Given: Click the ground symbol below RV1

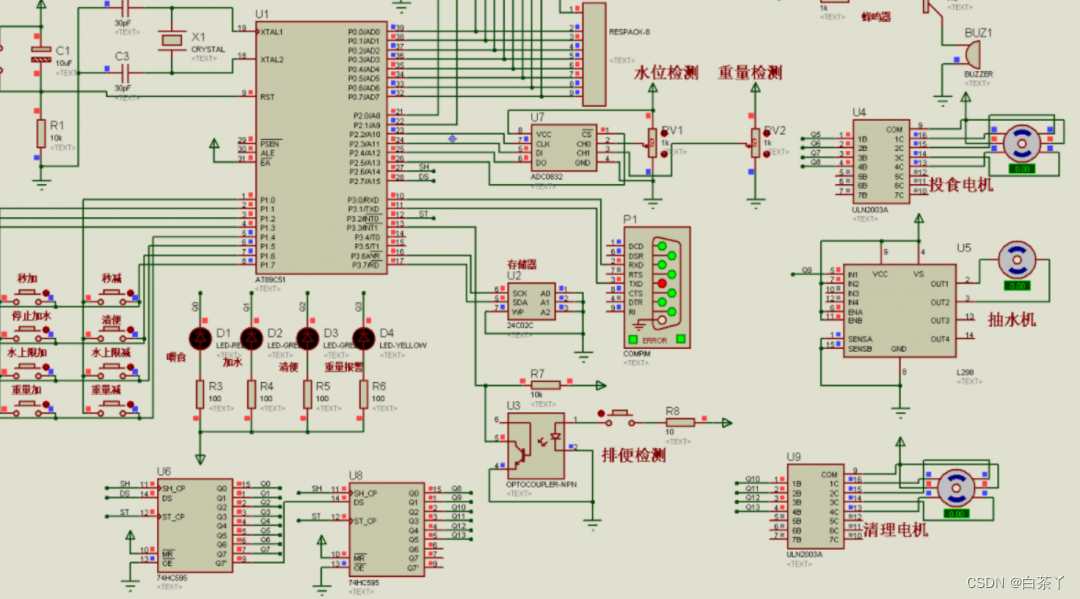Looking at the screenshot, I should click(x=652, y=203).
